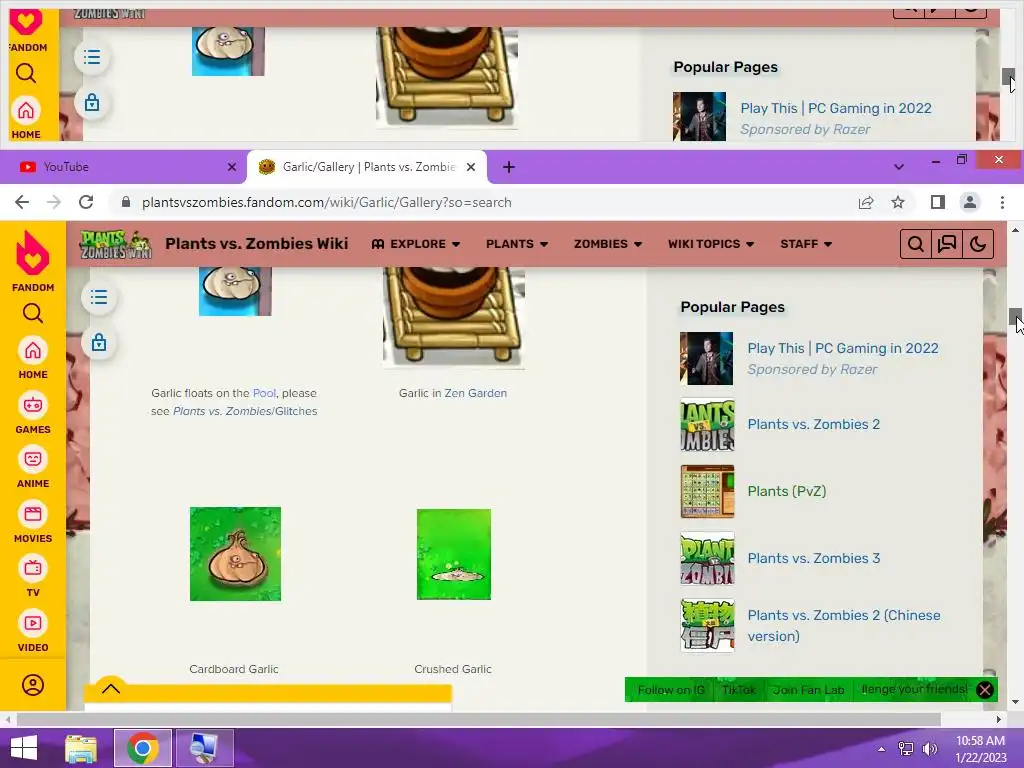The width and height of the screenshot is (1024, 768).
Task: Open the GAMES section in the sidebar
Action: tap(33, 413)
